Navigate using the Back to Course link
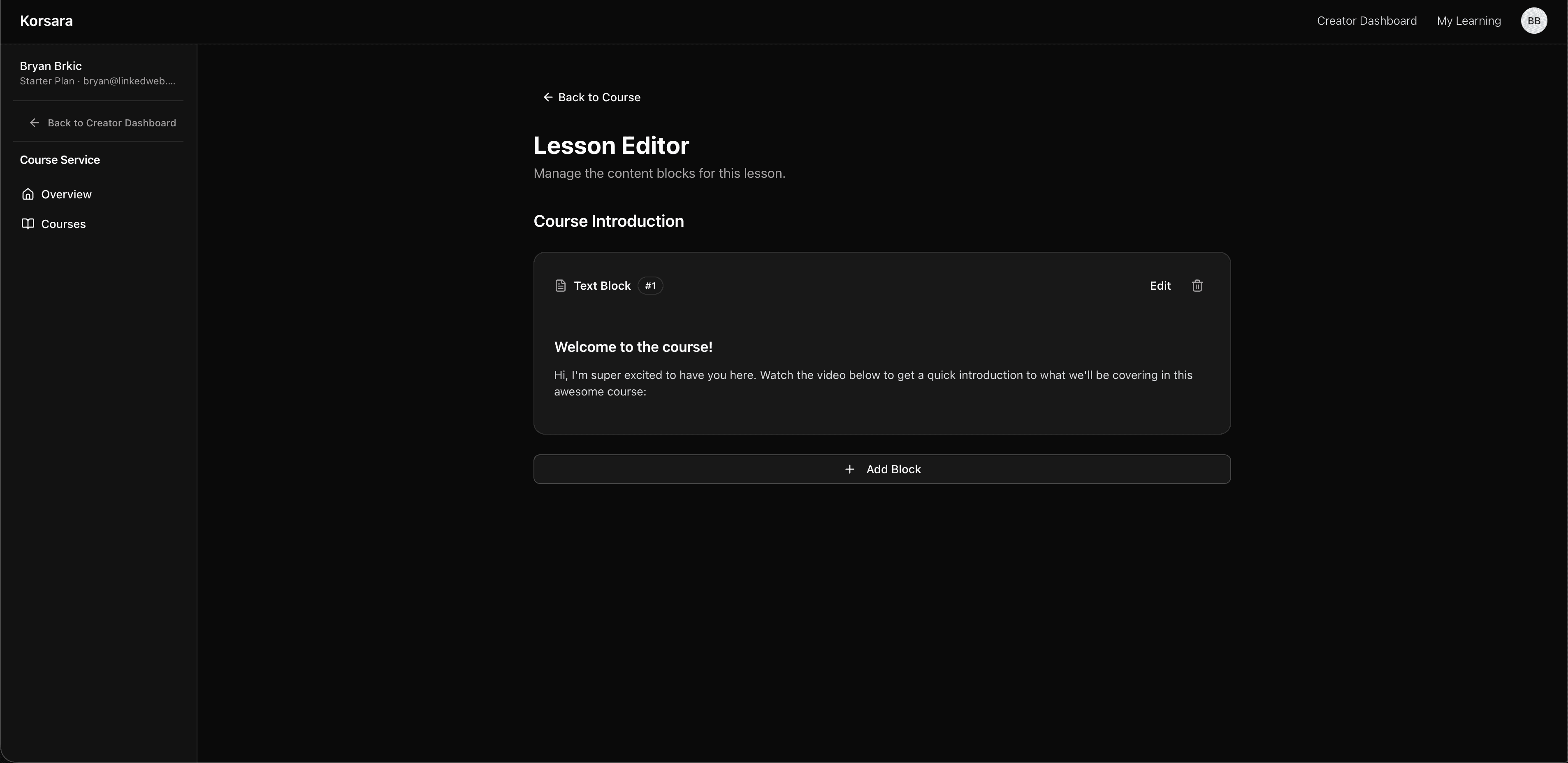 click(599, 97)
